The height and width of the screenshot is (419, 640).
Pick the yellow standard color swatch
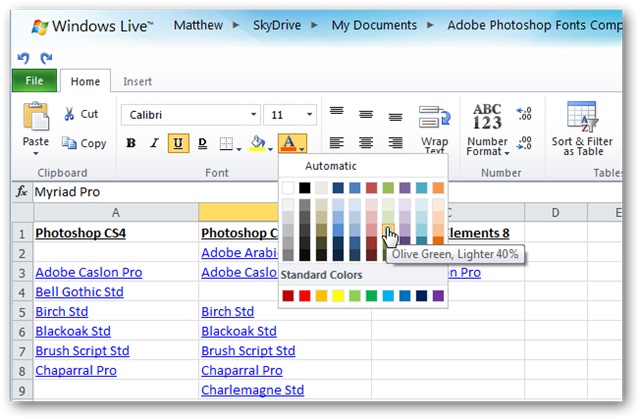pos(338,295)
